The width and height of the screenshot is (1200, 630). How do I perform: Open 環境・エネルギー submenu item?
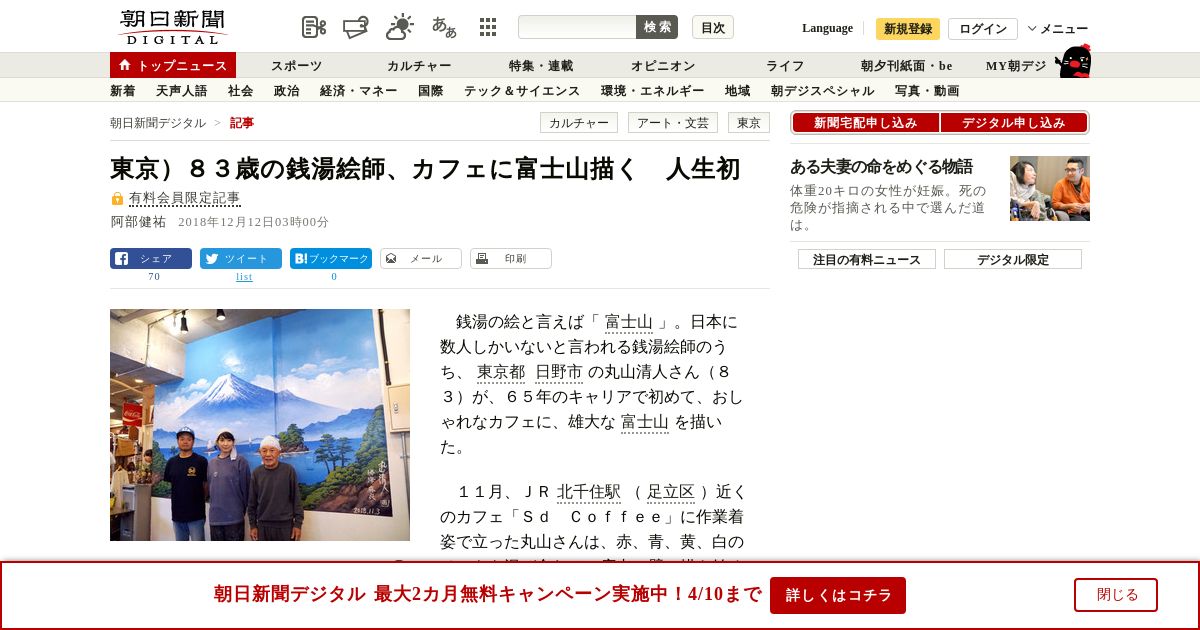click(x=653, y=91)
